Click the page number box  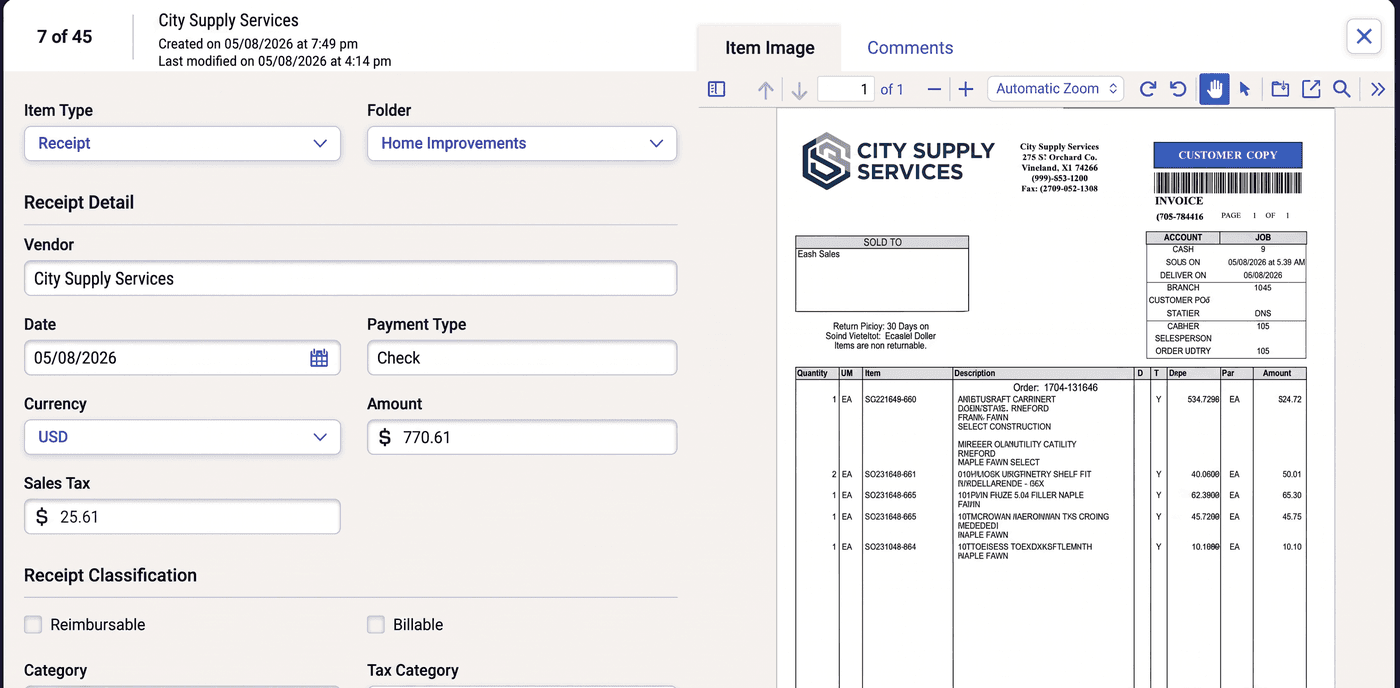[846, 89]
